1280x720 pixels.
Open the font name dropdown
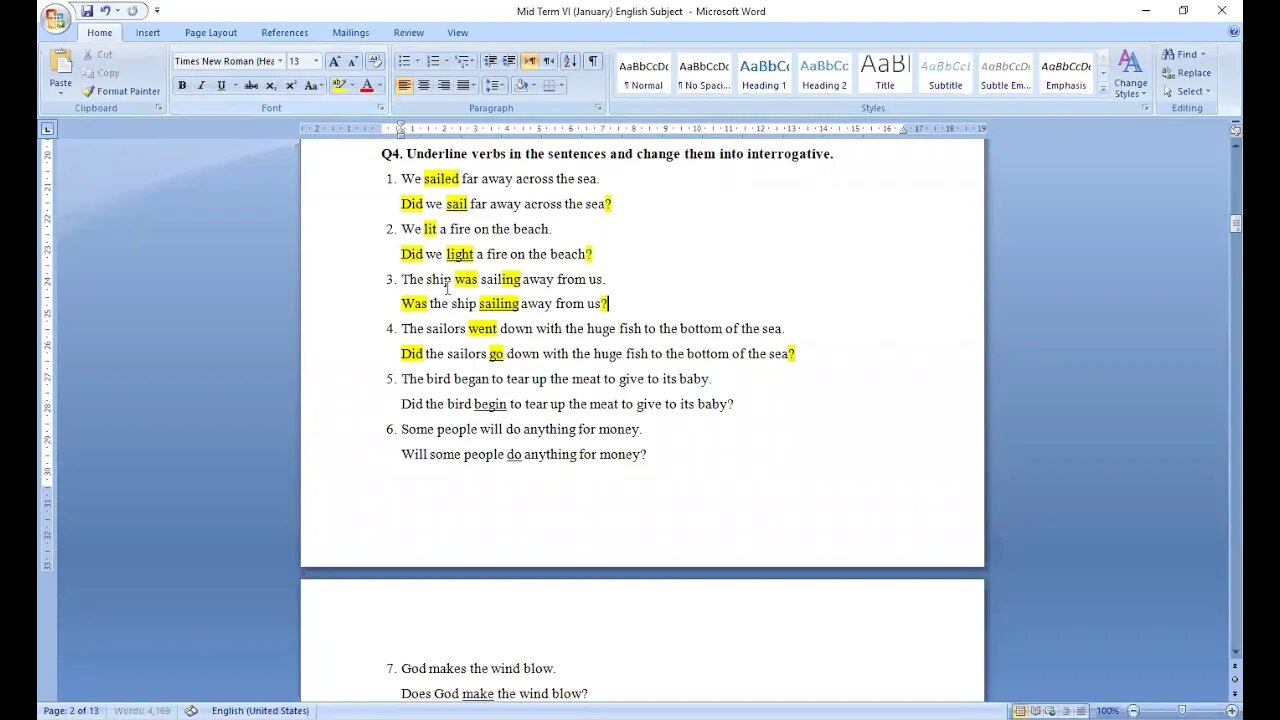(x=280, y=61)
